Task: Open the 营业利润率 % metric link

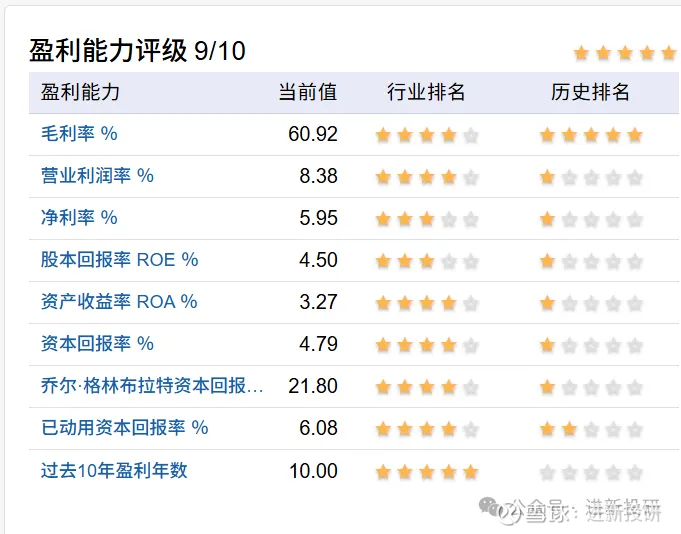Action: (97, 176)
